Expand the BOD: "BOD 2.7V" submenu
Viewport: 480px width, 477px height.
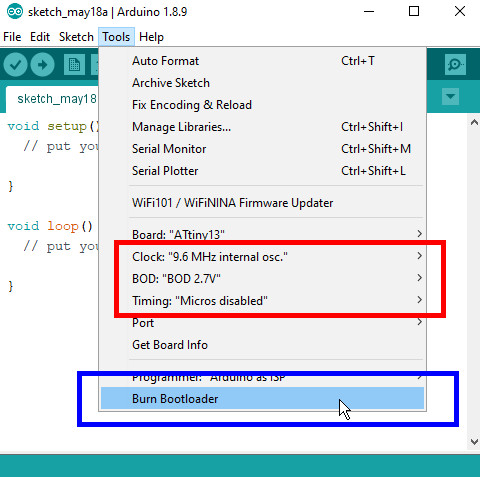click(262, 279)
